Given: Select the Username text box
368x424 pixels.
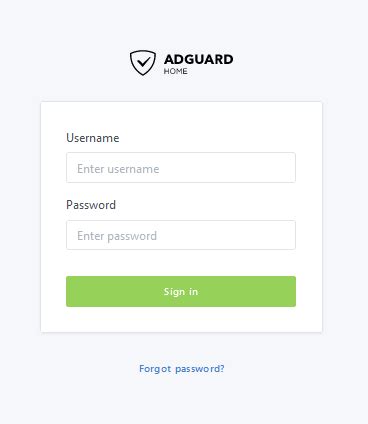Looking at the screenshot, I should tap(181, 168).
